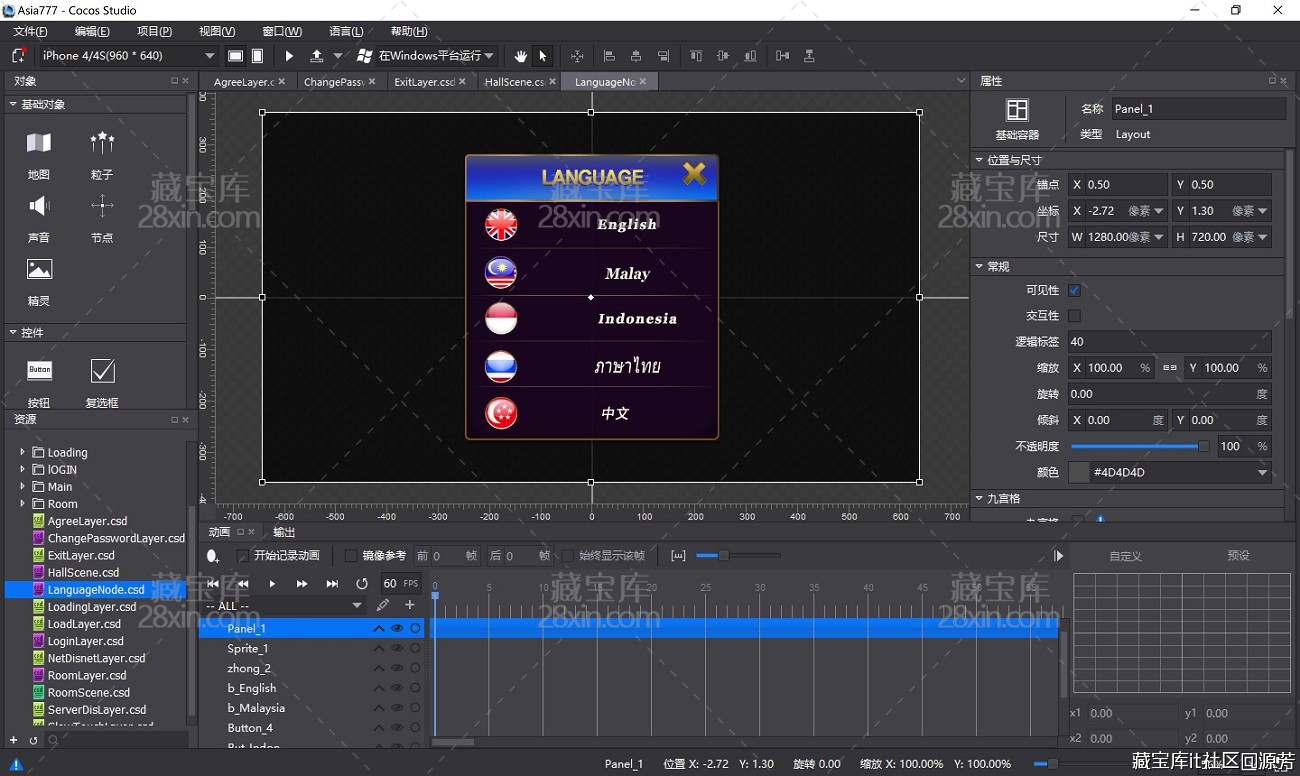Select the arrow pointer tool
This screenshot has height=776, width=1300.
tap(543, 56)
